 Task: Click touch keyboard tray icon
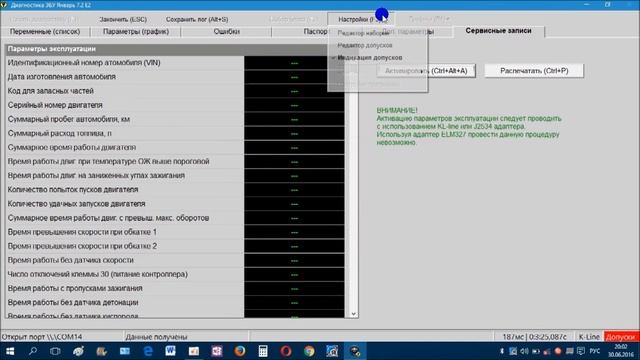point(569,351)
